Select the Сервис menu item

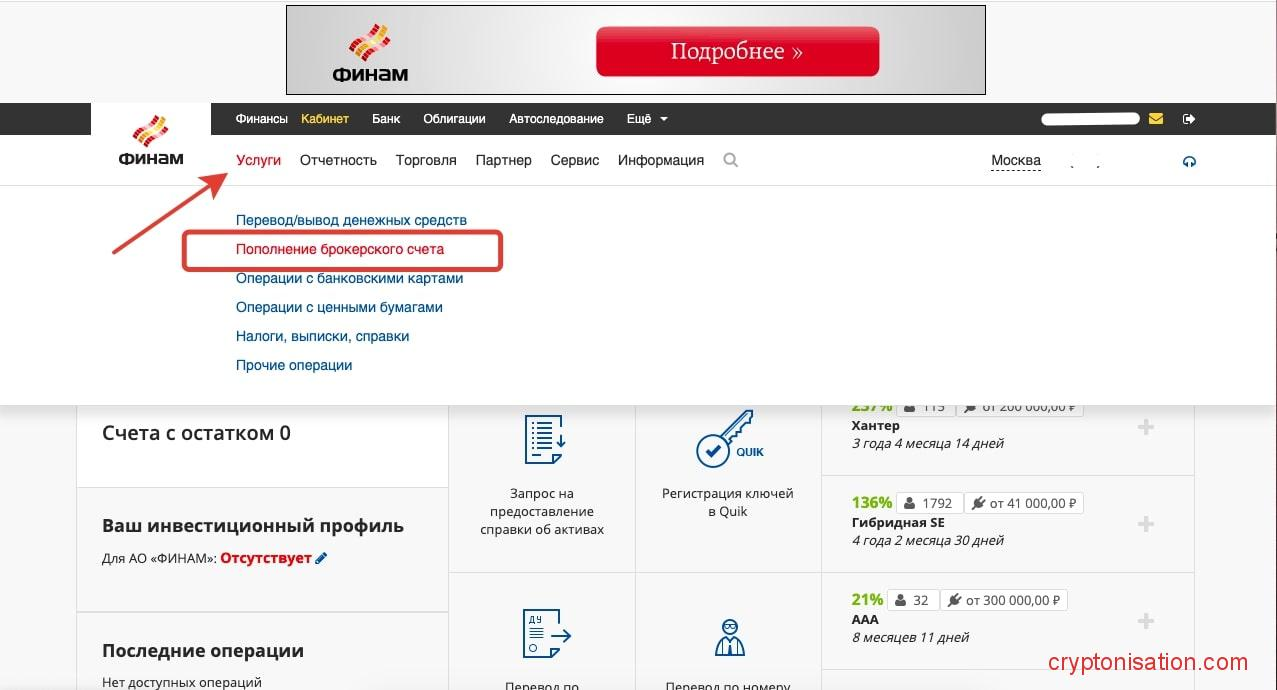click(x=574, y=160)
